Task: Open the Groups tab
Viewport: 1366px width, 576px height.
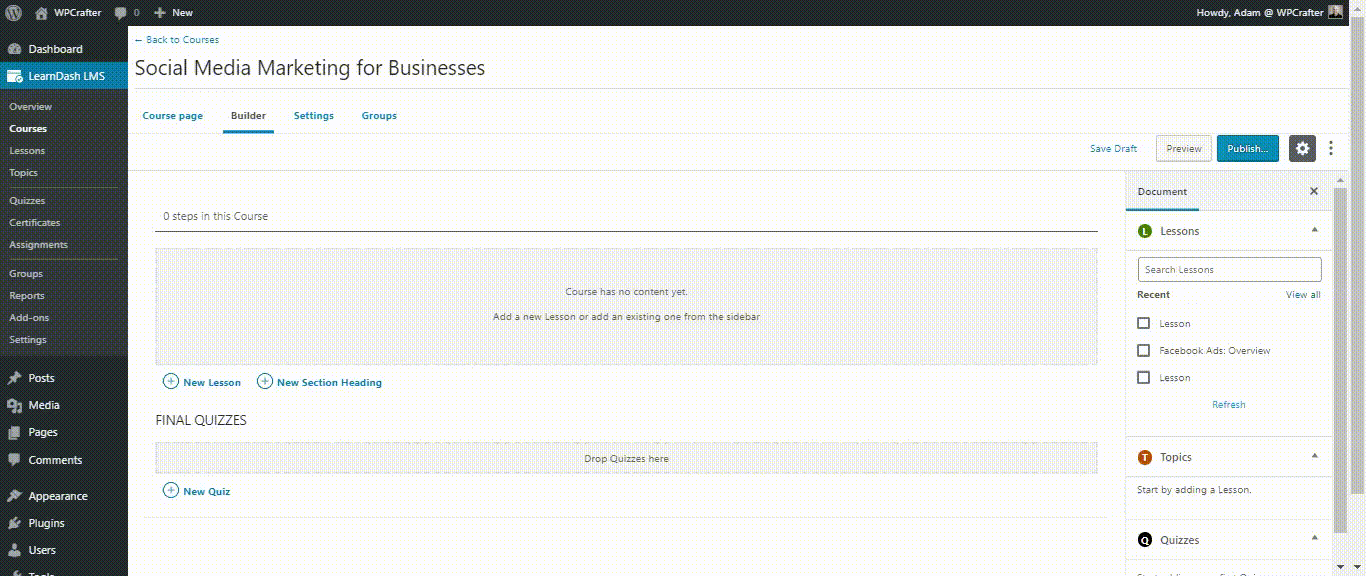Action: (x=379, y=116)
